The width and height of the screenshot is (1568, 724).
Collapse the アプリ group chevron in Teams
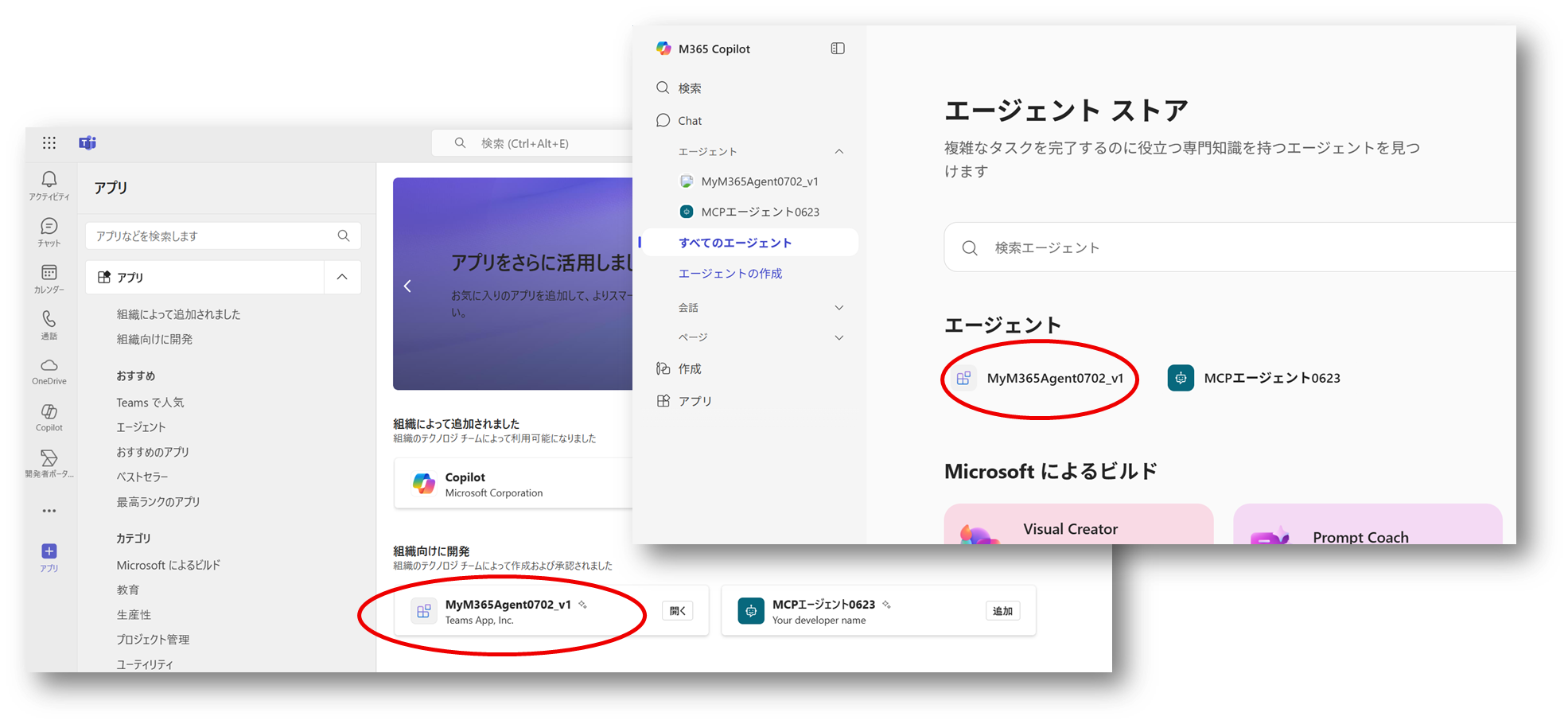pyautogui.click(x=342, y=277)
